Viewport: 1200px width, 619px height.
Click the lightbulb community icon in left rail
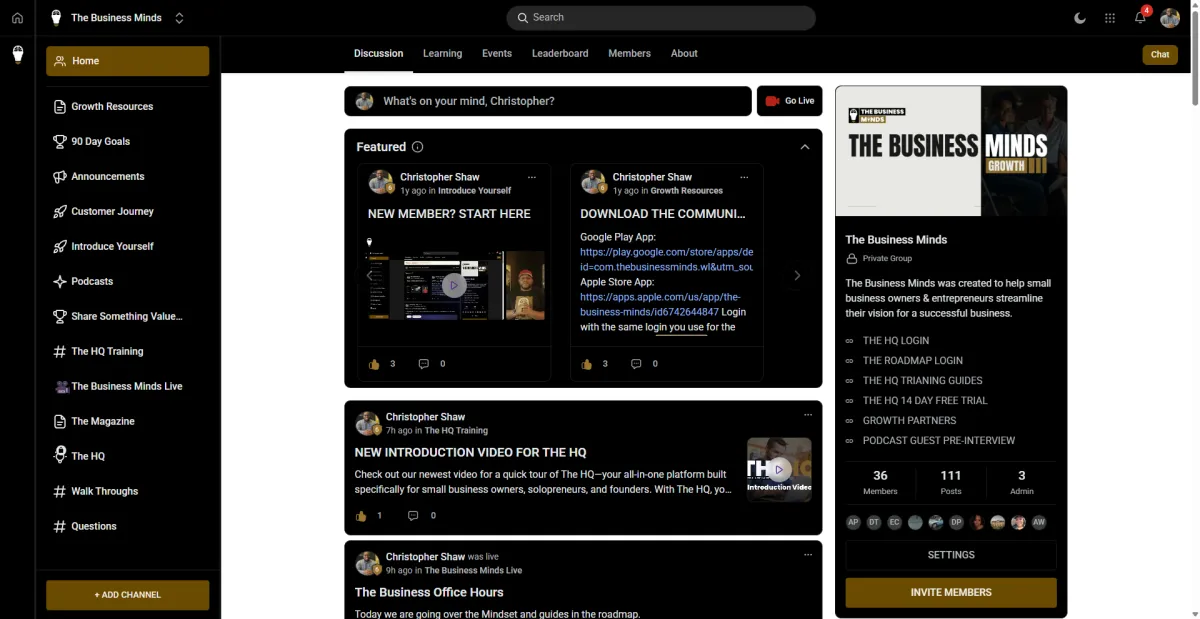(17, 54)
